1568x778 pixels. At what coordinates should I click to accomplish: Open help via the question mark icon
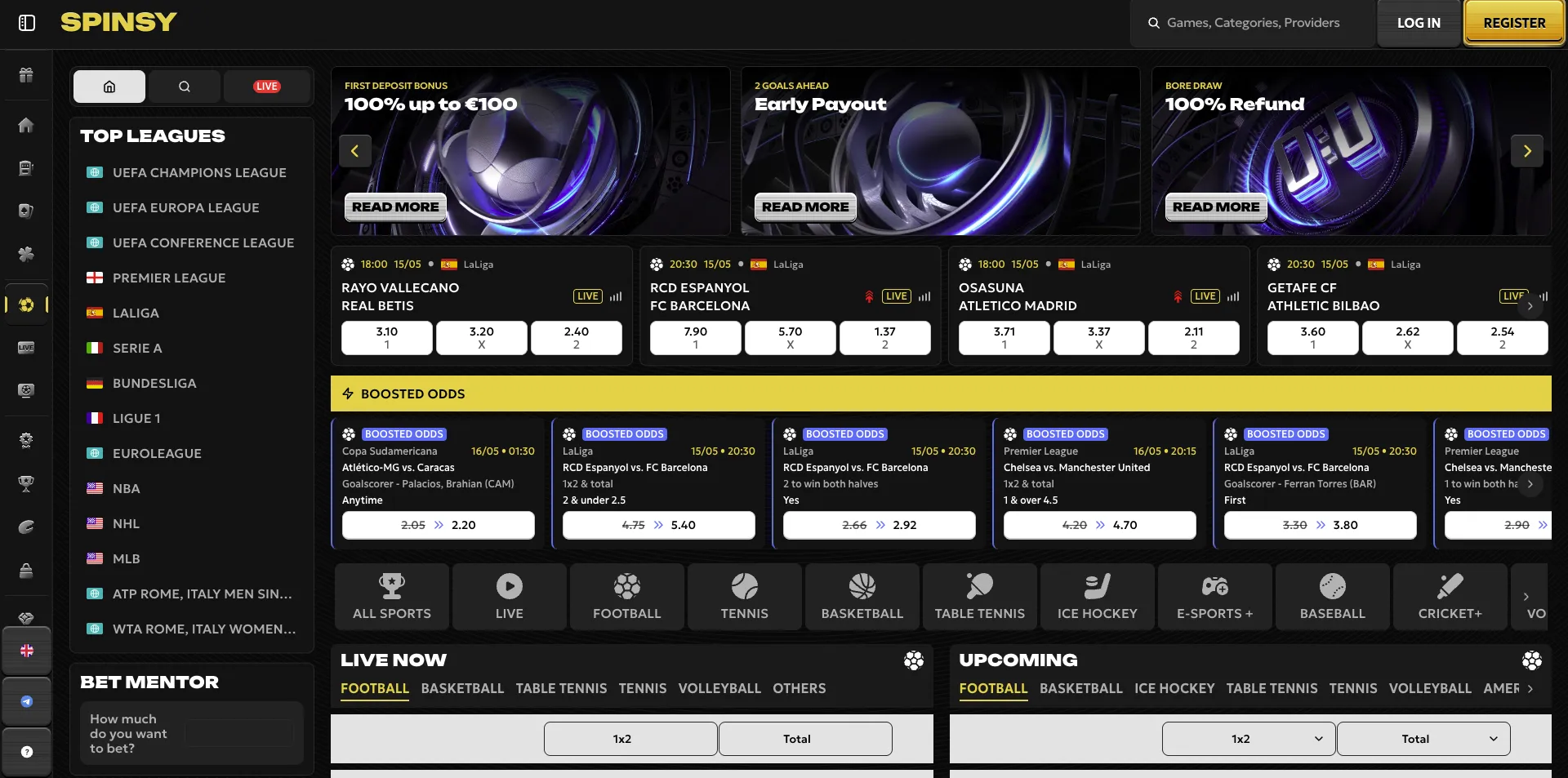pyautogui.click(x=27, y=752)
